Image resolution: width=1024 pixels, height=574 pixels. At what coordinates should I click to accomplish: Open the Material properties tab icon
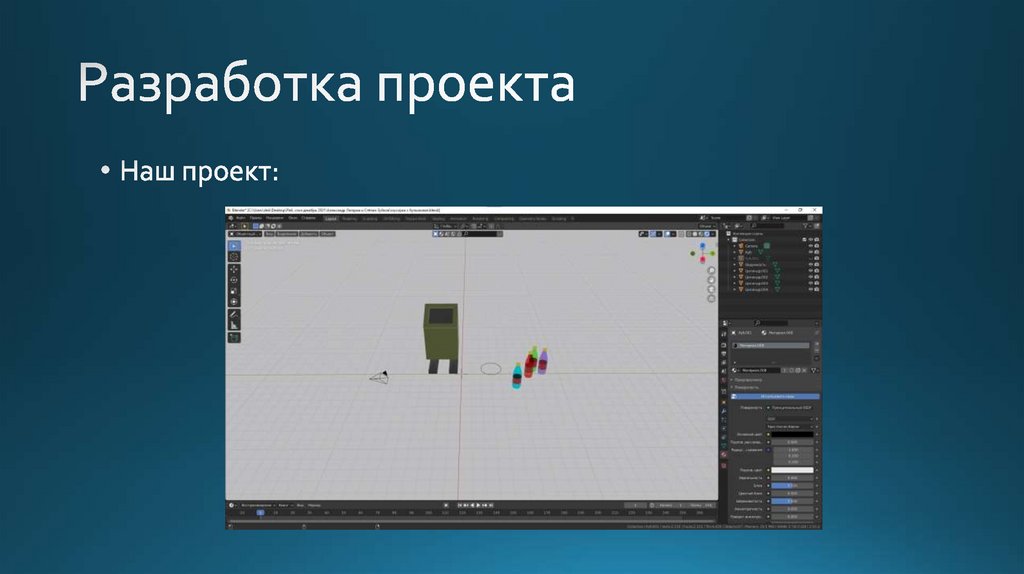pos(724,454)
